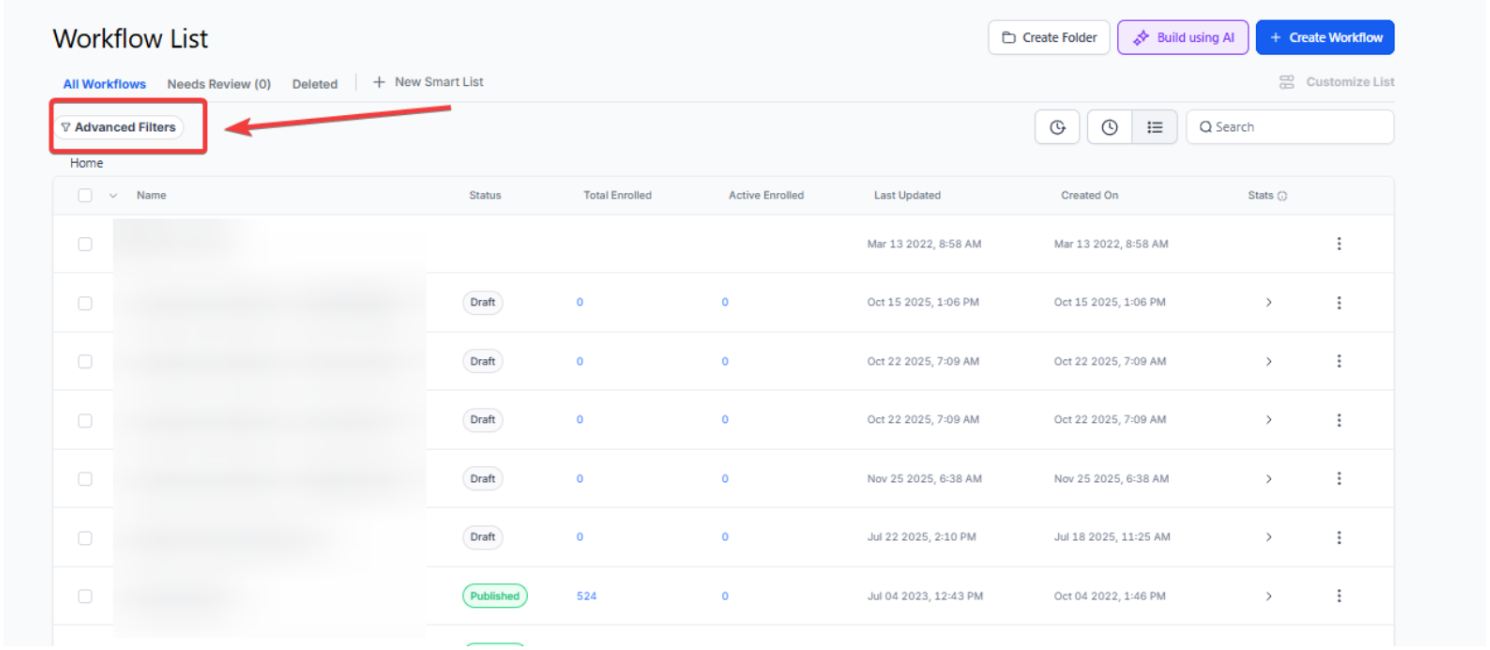Open the Deleted workflows tab
This screenshot has height=650, width=1490.
point(314,84)
